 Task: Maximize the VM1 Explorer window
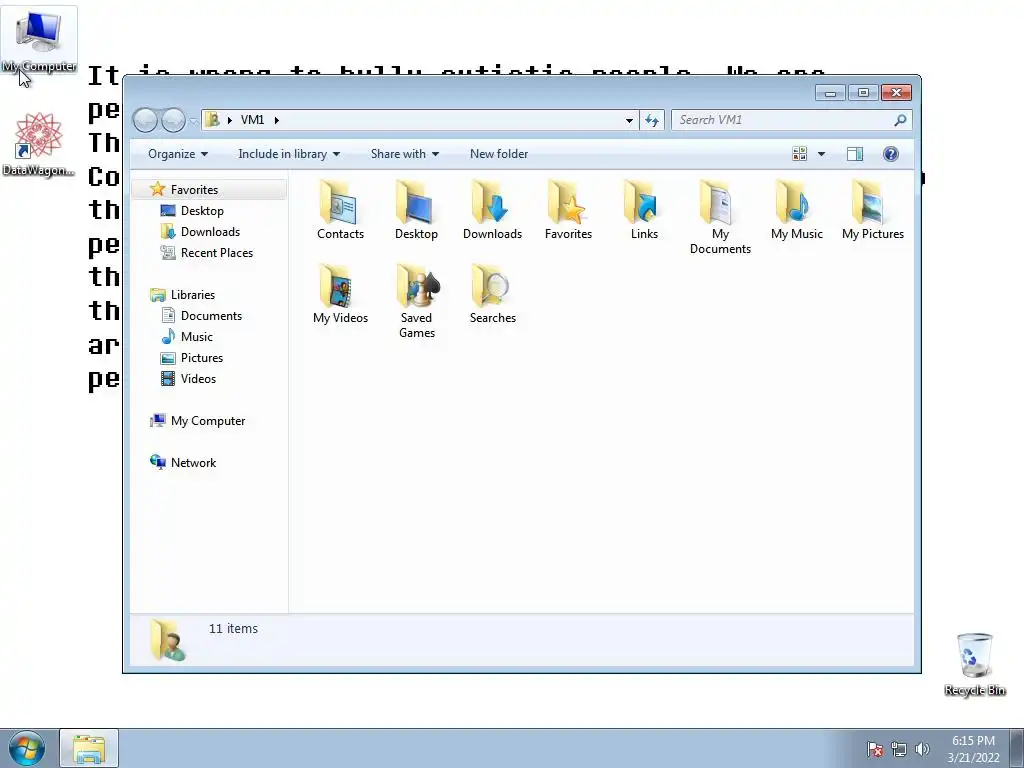863,93
